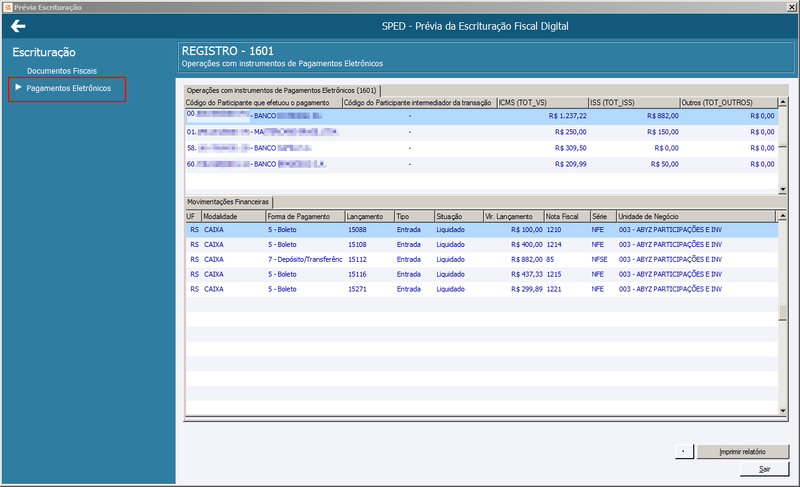Click up arrow of the Movimentações scrollbar
800x487 pixels.
click(783, 216)
